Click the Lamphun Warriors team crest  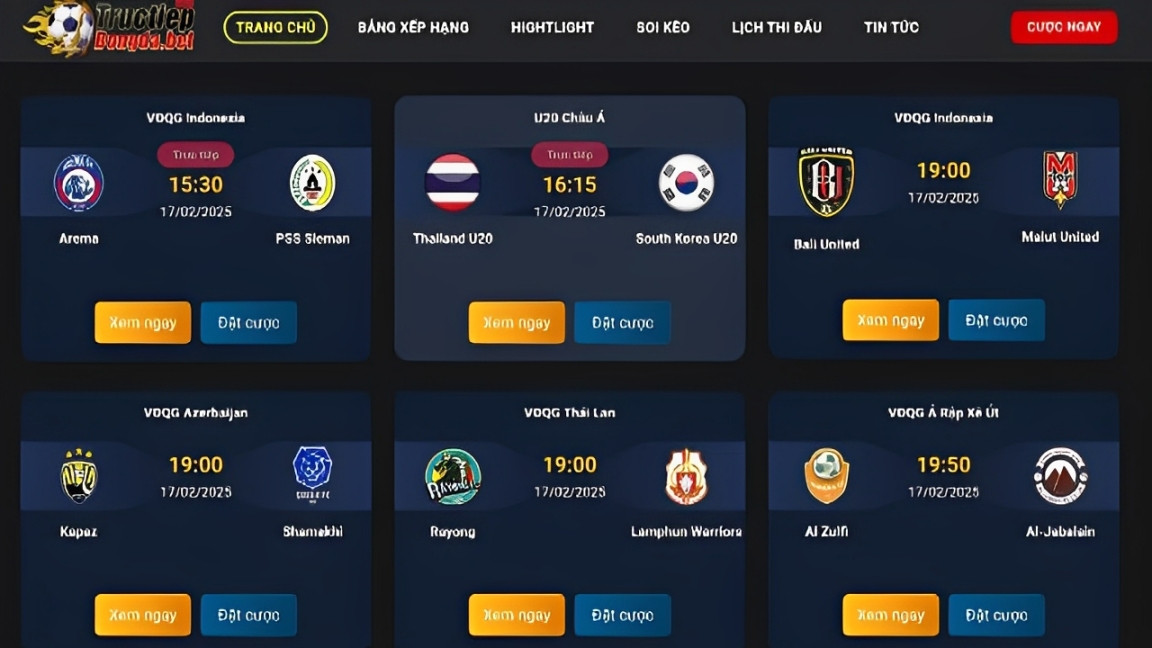[686, 477]
